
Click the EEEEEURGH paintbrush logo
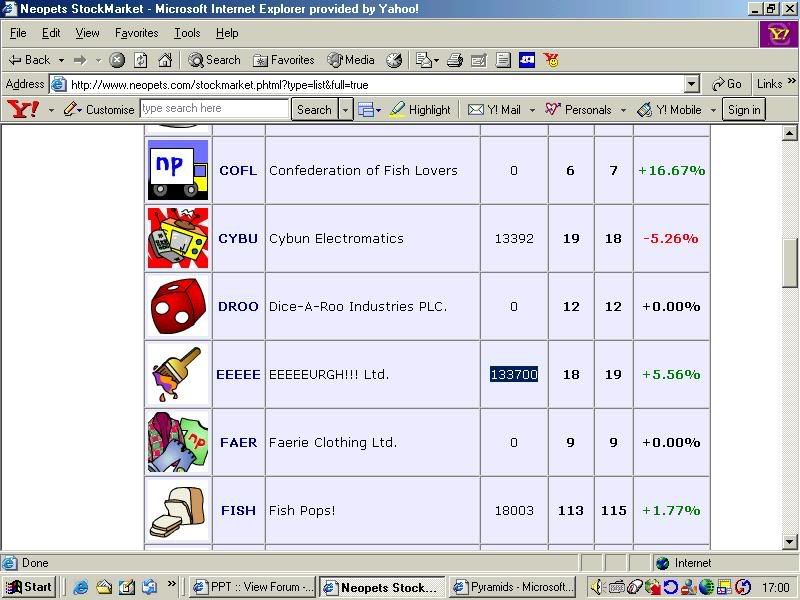[x=178, y=374]
